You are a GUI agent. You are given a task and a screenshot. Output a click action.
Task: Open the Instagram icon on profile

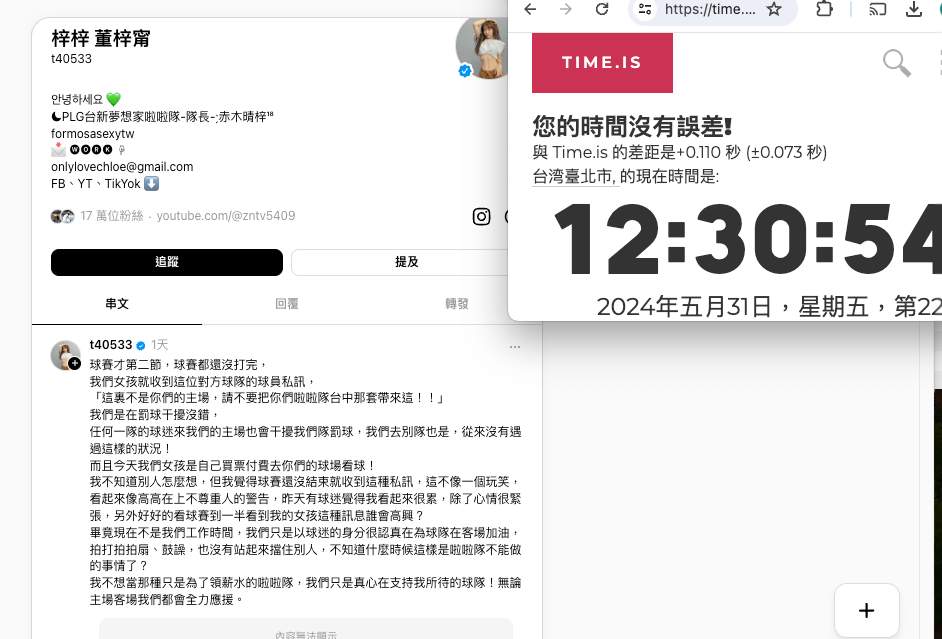coord(481,216)
